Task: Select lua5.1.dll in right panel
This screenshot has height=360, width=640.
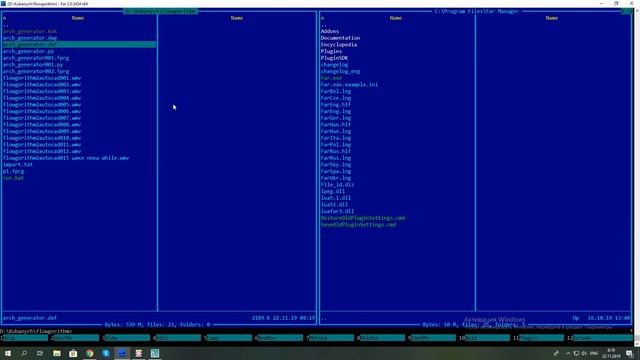Action: [x=336, y=198]
